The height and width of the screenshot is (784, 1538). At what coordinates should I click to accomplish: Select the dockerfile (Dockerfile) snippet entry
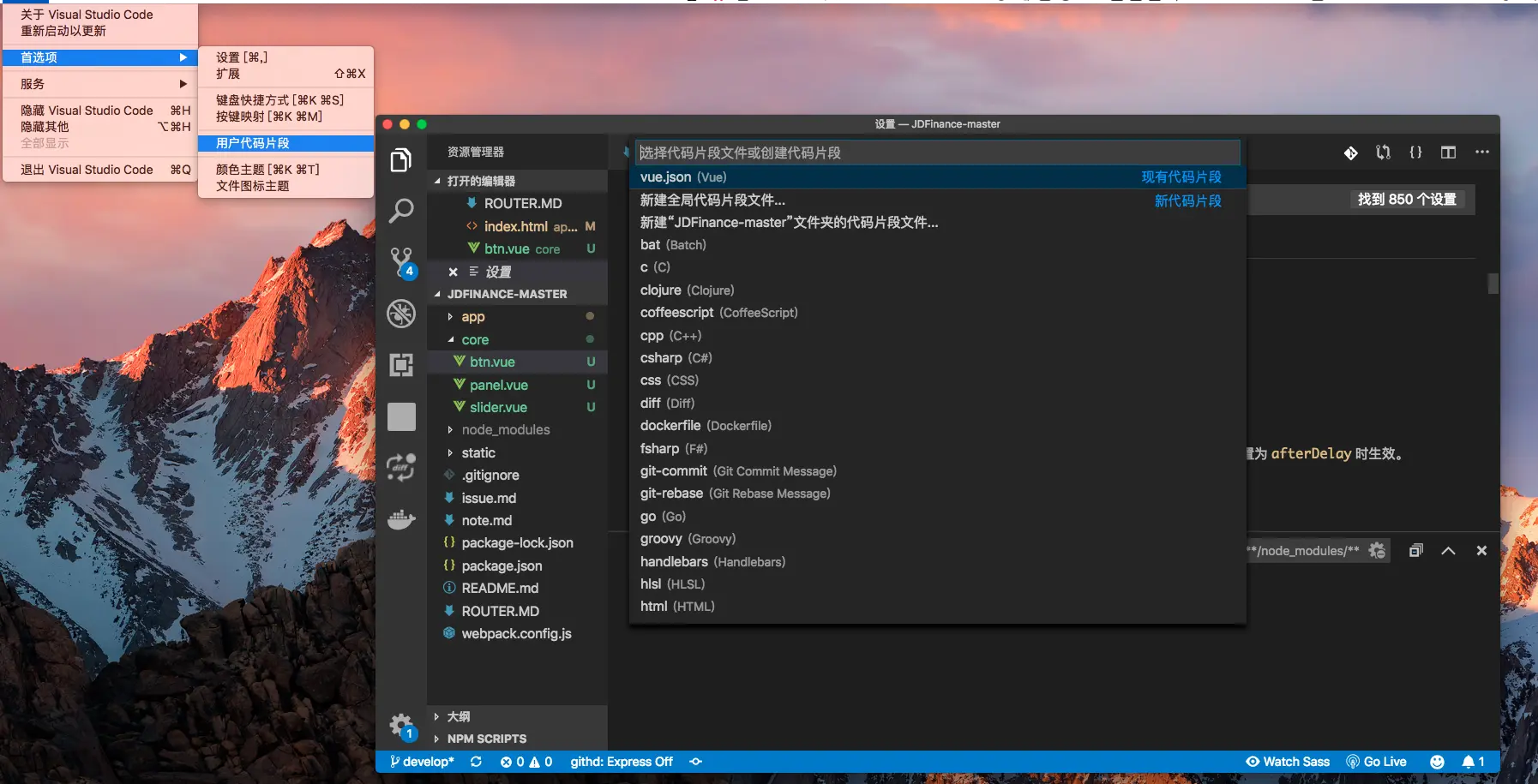pos(937,426)
